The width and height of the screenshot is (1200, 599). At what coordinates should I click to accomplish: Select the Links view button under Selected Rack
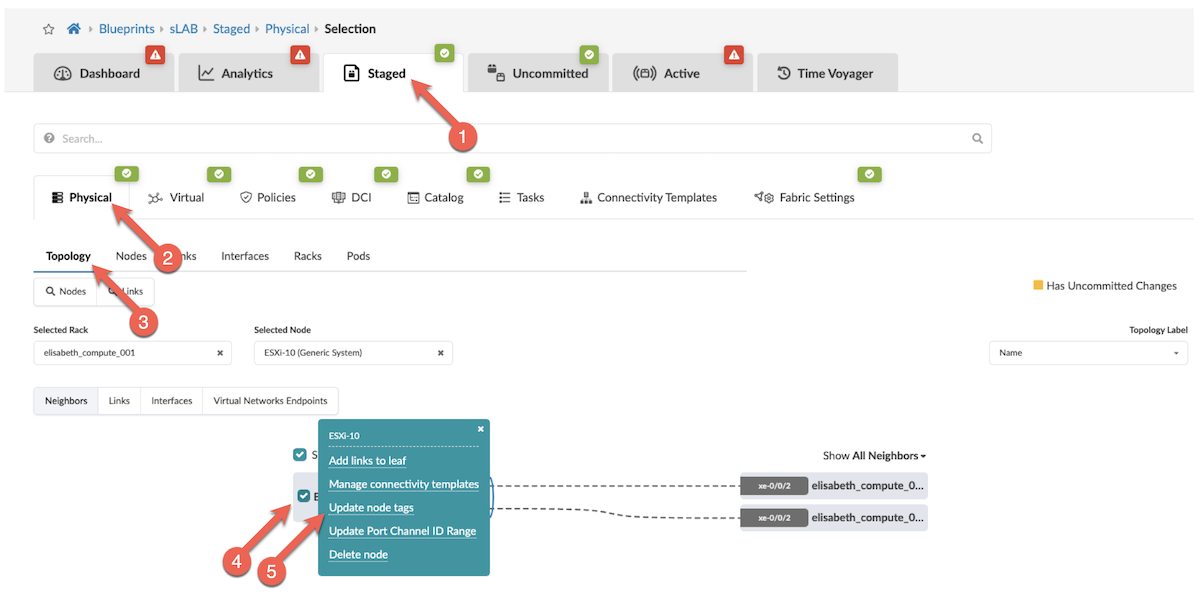(x=119, y=401)
